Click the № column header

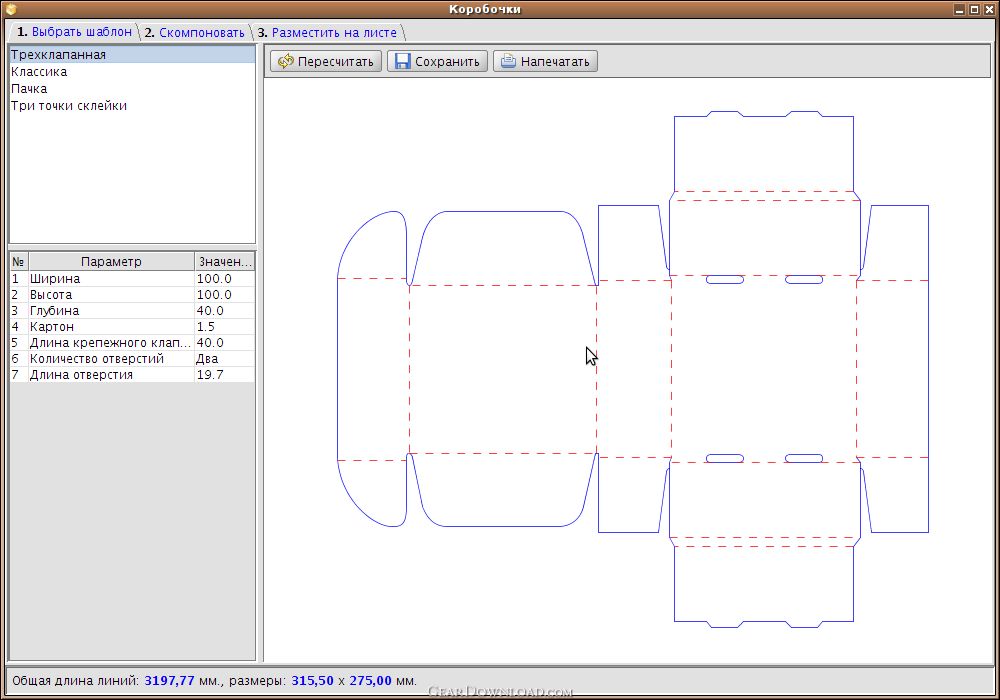coord(18,261)
